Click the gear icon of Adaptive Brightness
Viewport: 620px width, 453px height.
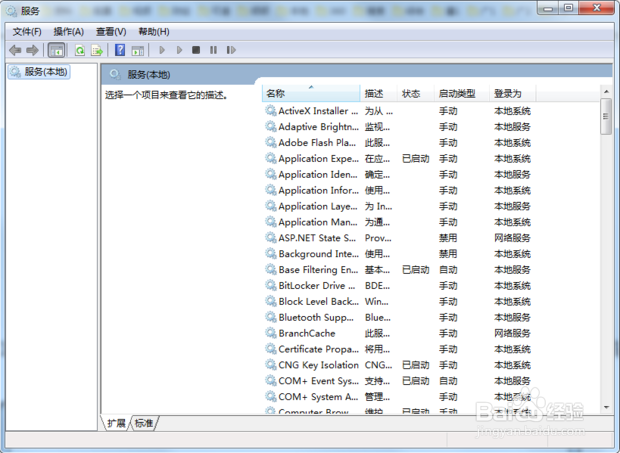(271, 126)
